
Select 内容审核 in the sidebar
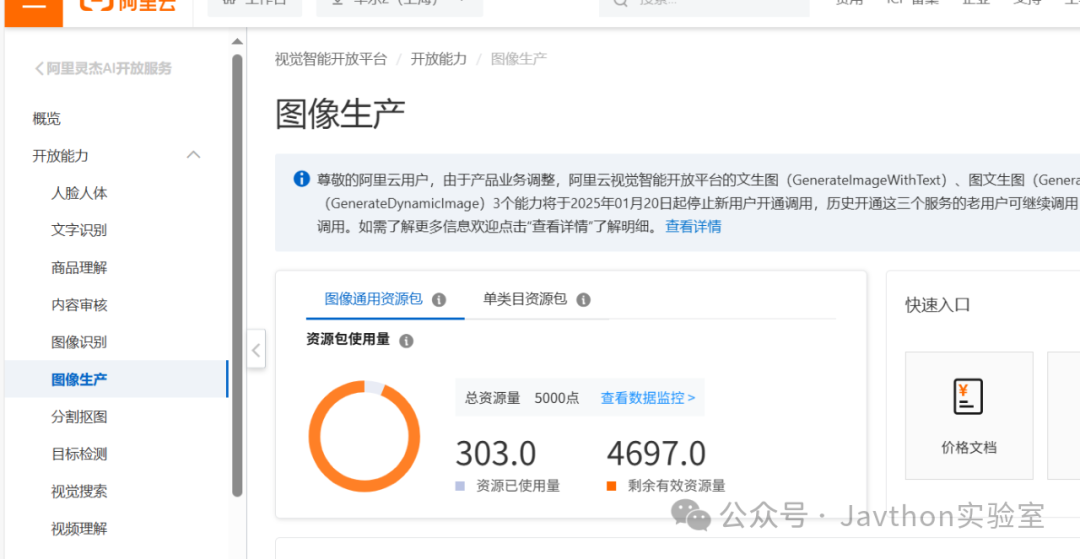(79, 305)
